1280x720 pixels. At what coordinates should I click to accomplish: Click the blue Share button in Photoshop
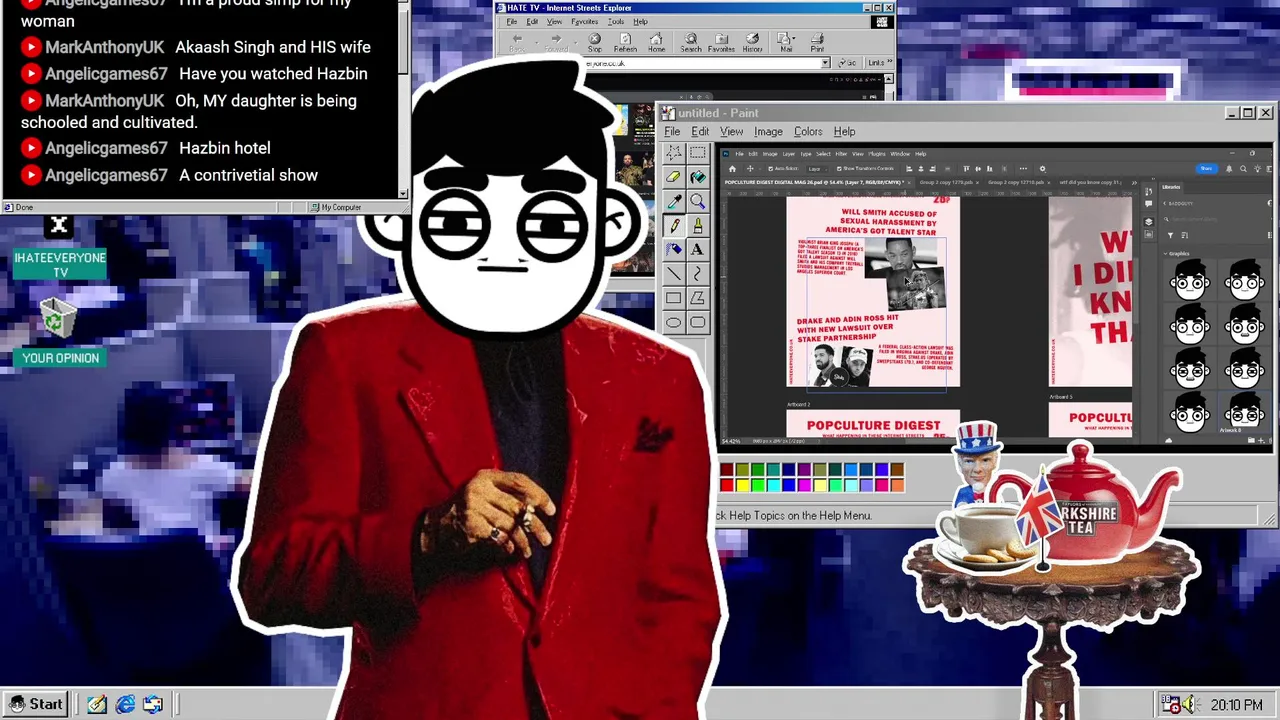click(1206, 169)
